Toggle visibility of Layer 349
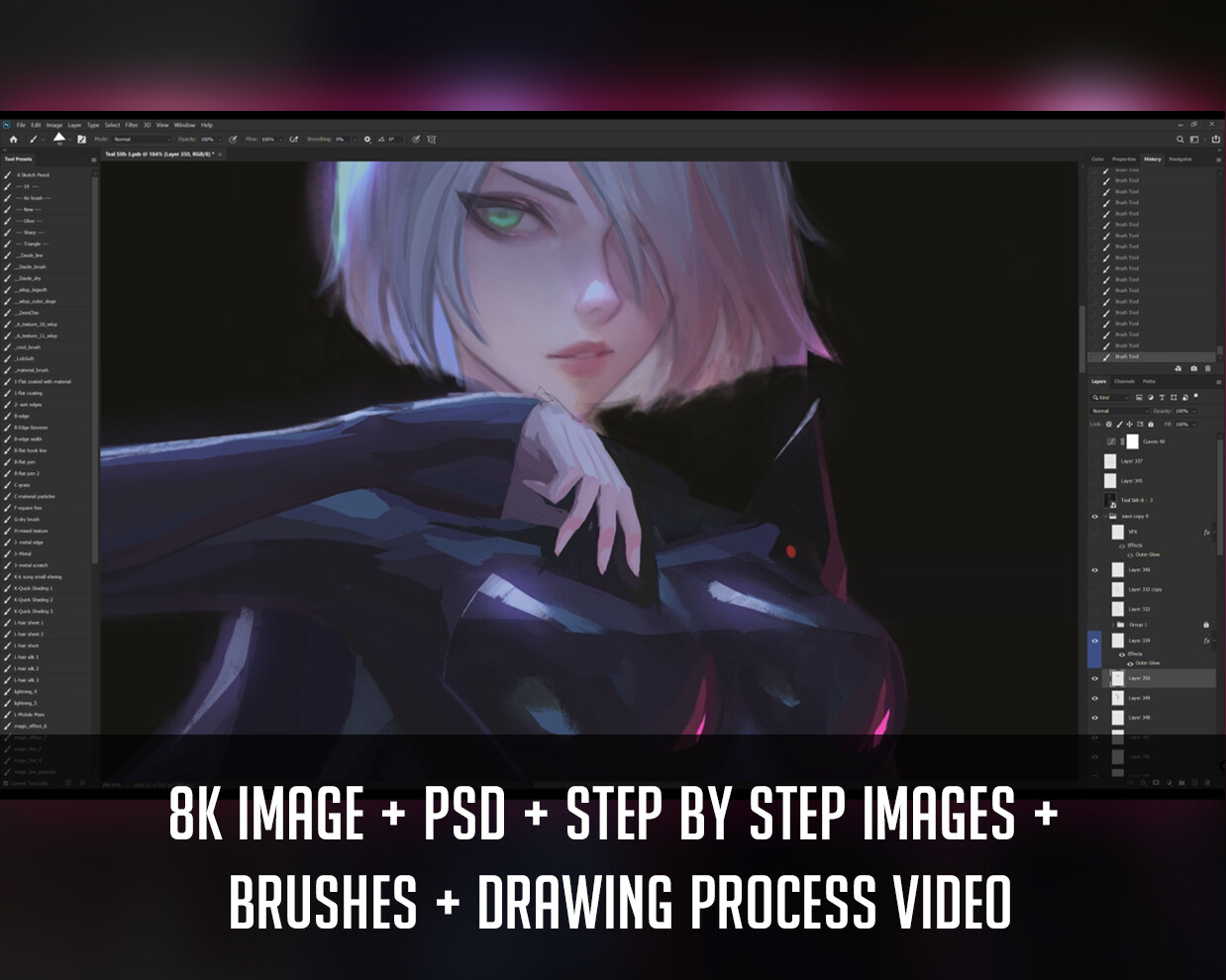 pyautogui.click(x=1093, y=698)
